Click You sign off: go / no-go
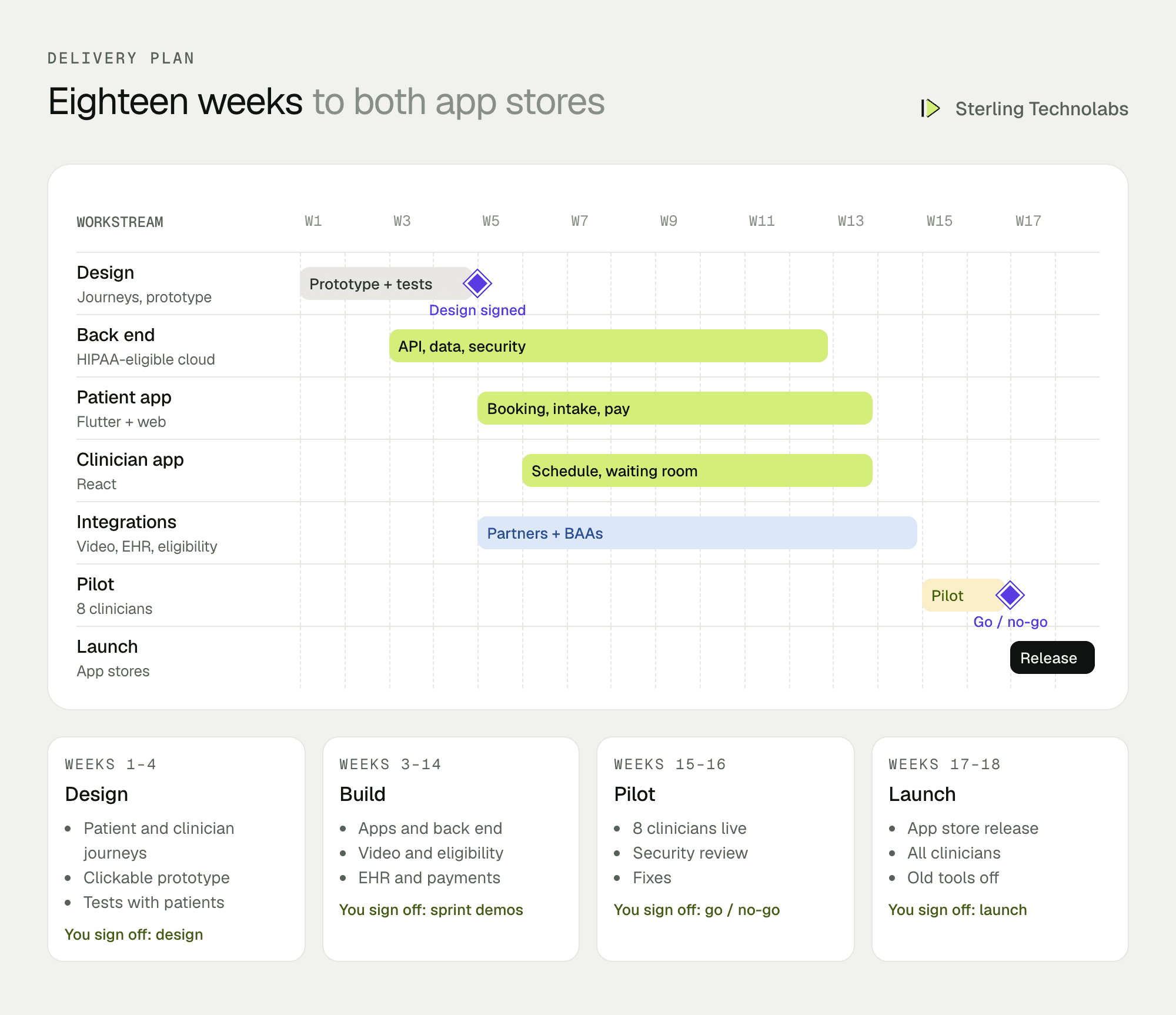Image resolution: width=1176 pixels, height=1015 pixels. (x=697, y=910)
